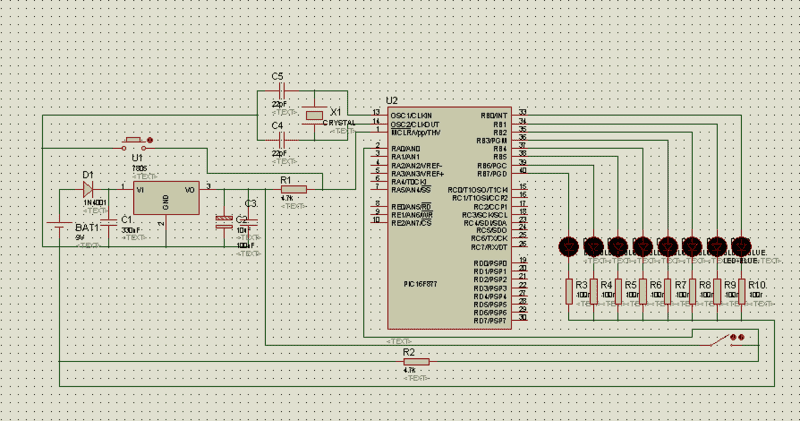Select capacitor C5 symbol
This screenshot has height=421, width=800.
(x=281, y=91)
